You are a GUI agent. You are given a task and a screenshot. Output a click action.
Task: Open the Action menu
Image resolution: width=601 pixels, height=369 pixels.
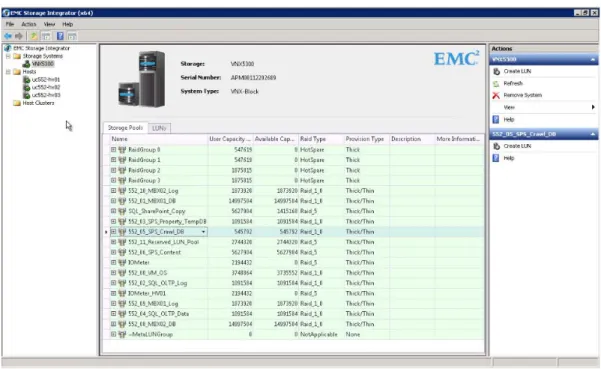tap(29, 24)
